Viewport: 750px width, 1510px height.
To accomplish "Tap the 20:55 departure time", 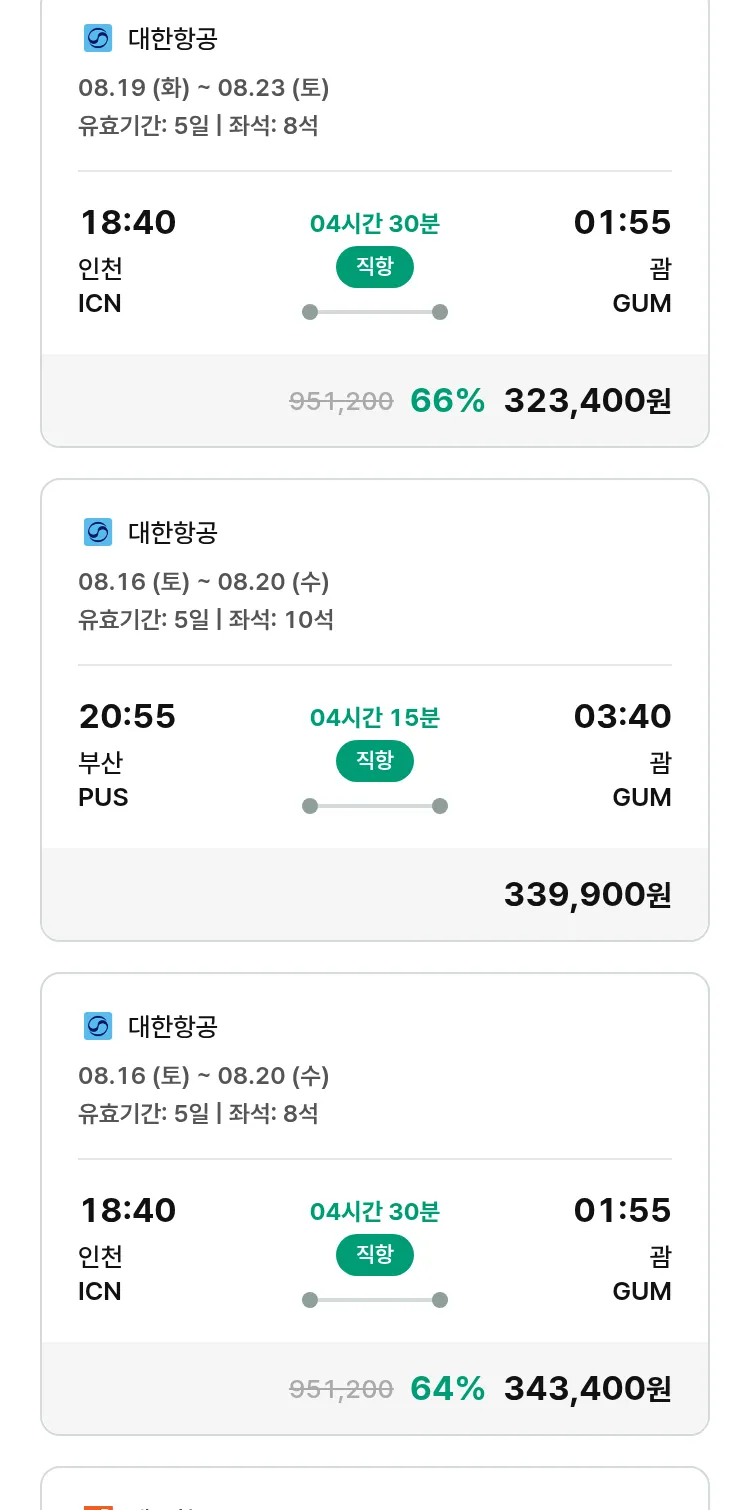I will pos(127,716).
